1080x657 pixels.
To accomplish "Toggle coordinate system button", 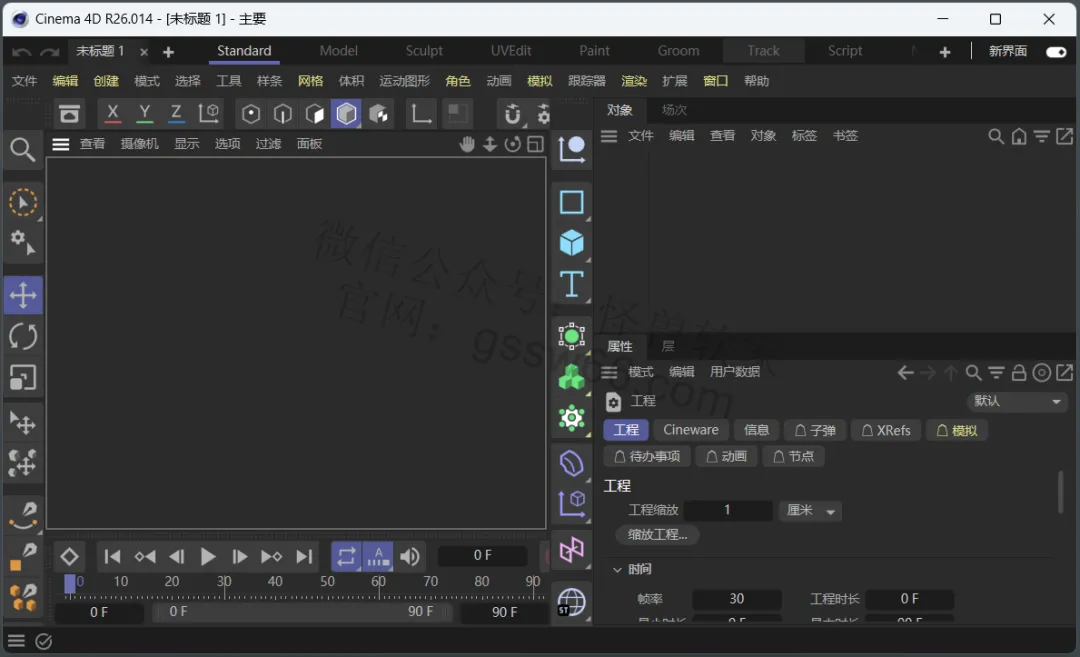I will coord(209,113).
